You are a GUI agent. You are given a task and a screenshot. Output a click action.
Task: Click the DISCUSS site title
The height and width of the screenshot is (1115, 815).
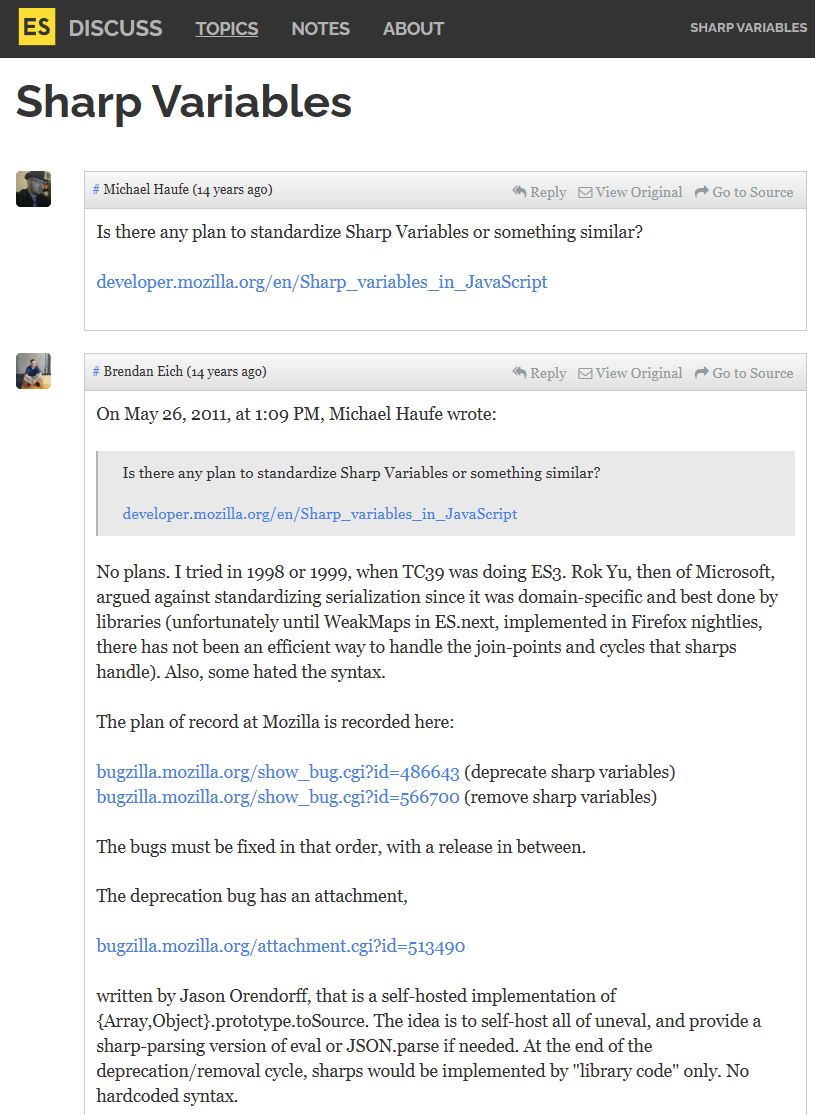pos(115,28)
